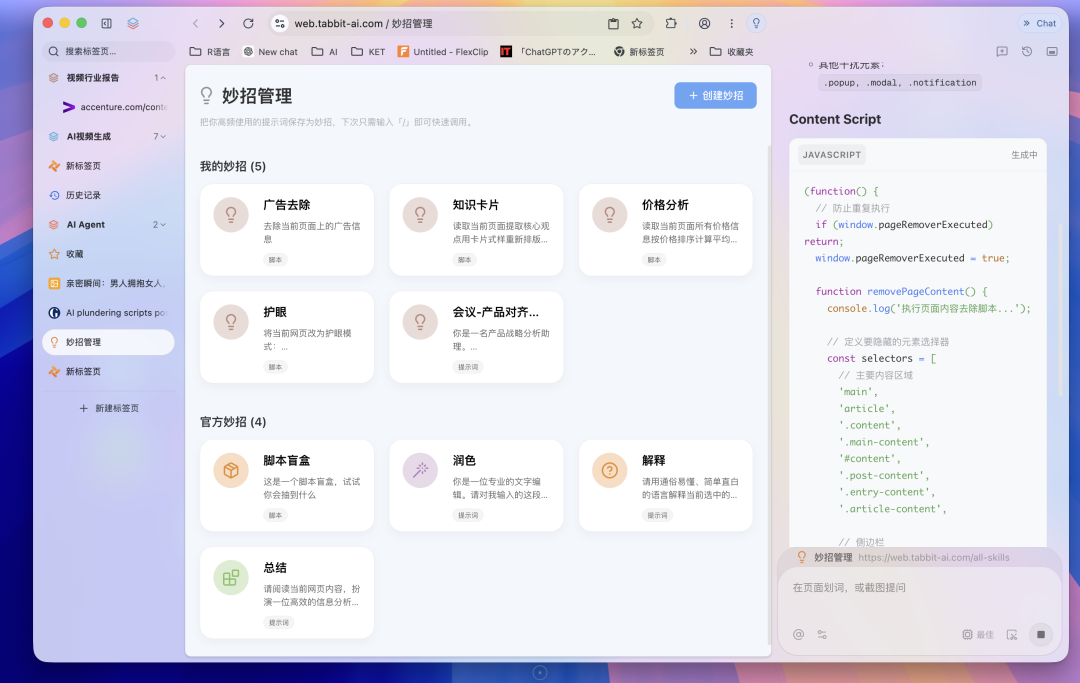Click the 创建妙招 button
Viewport: 1080px width, 683px height.
coord(715,96)
